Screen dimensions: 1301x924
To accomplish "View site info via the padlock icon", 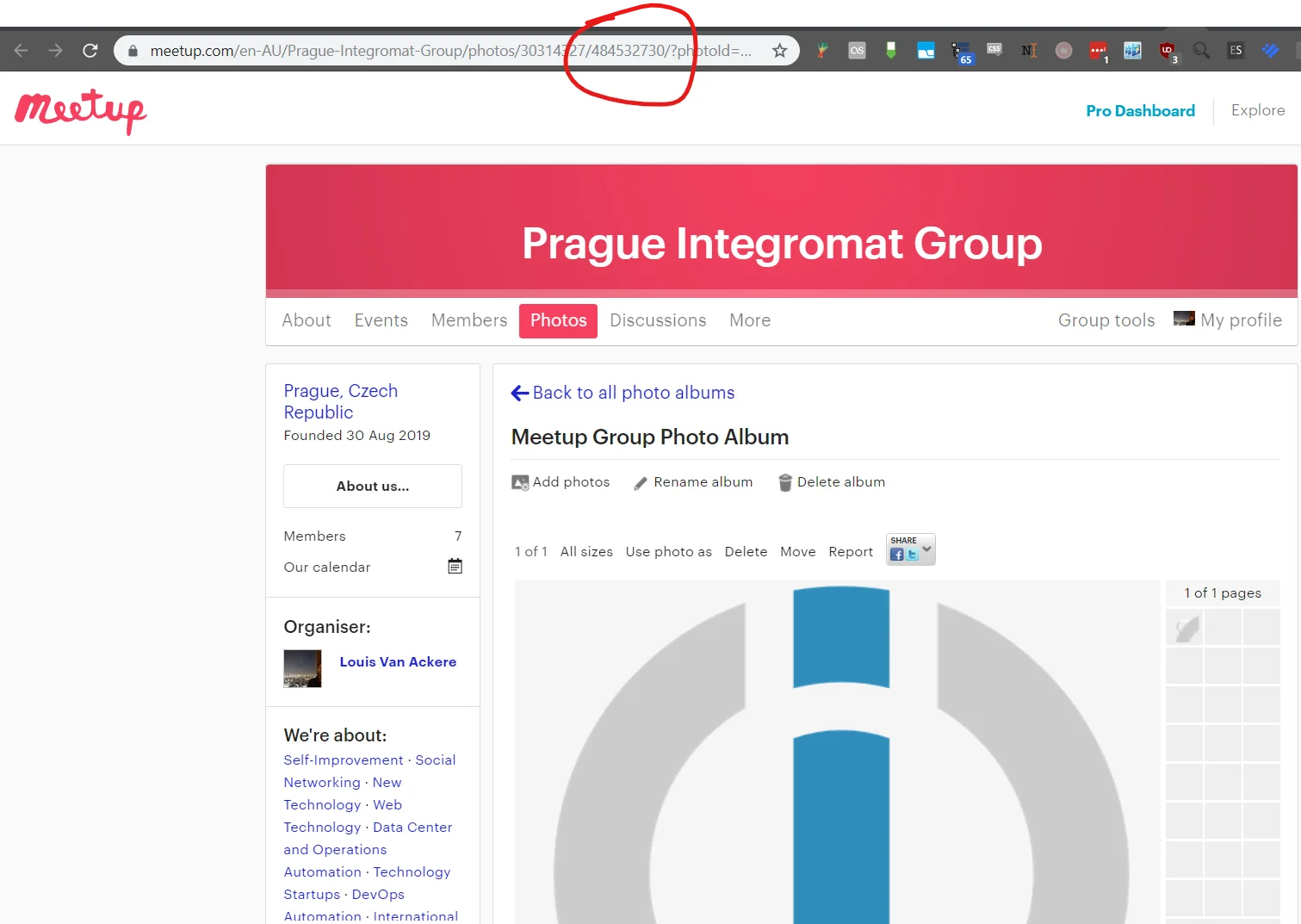I will coord(133,51).
